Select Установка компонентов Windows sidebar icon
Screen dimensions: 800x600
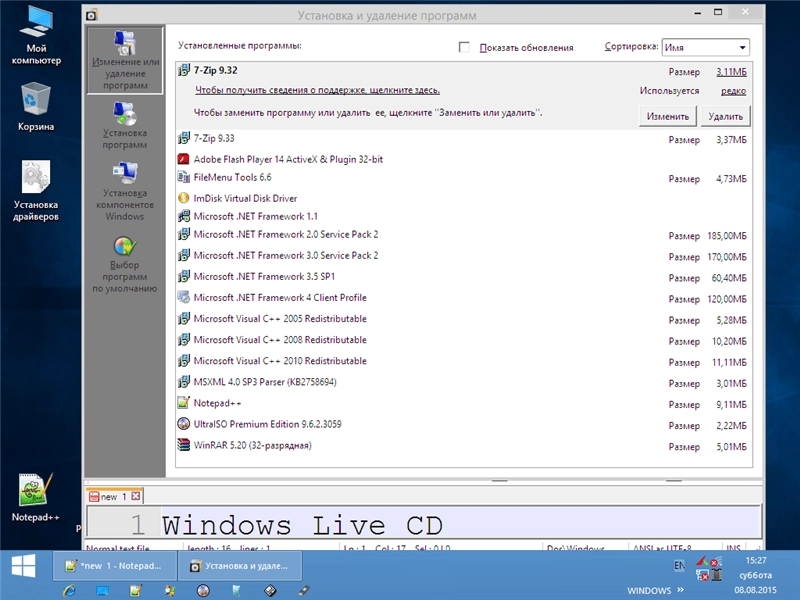point(124,191)
